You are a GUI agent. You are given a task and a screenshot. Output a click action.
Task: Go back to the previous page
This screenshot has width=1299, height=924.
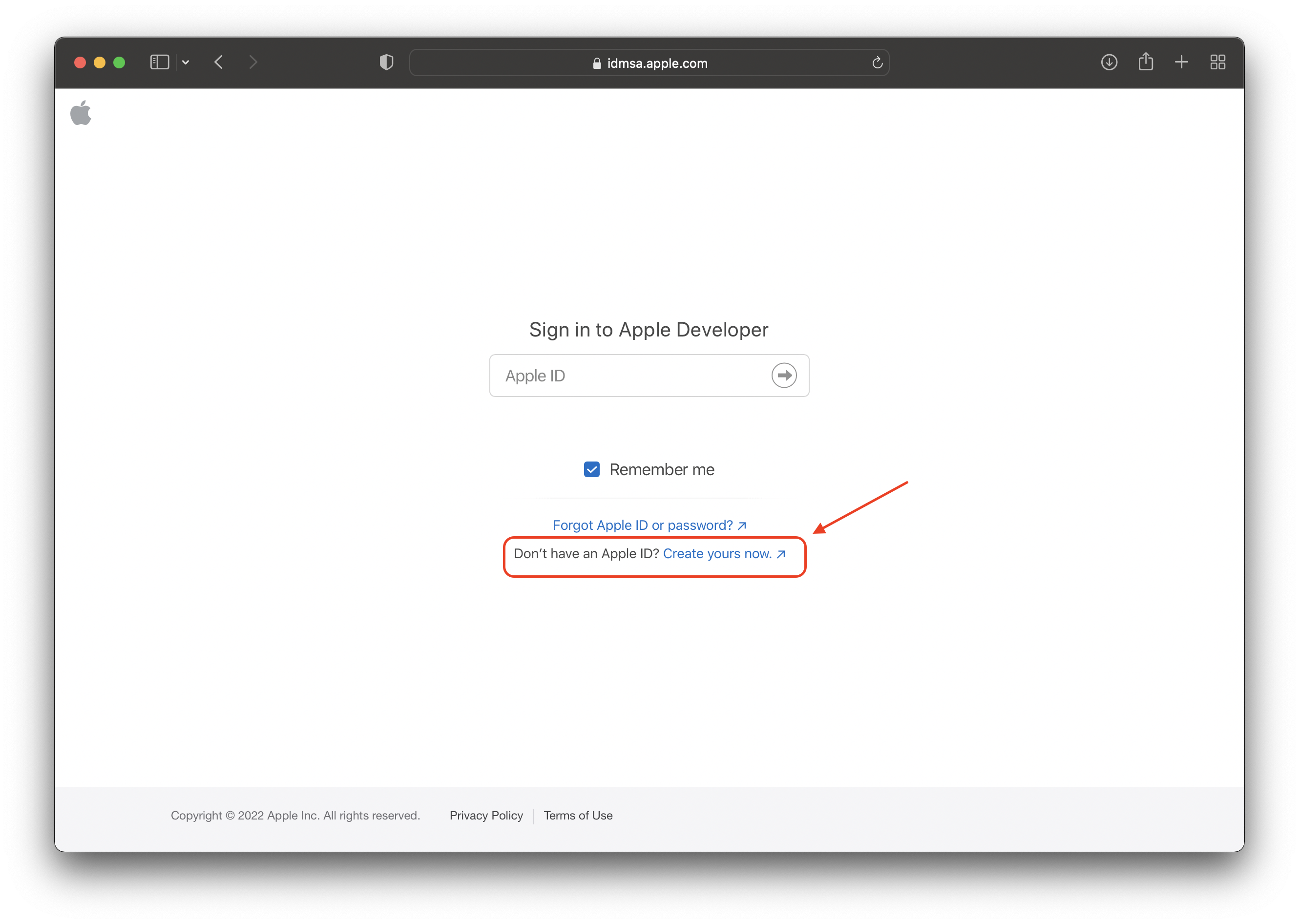[218, 62]
